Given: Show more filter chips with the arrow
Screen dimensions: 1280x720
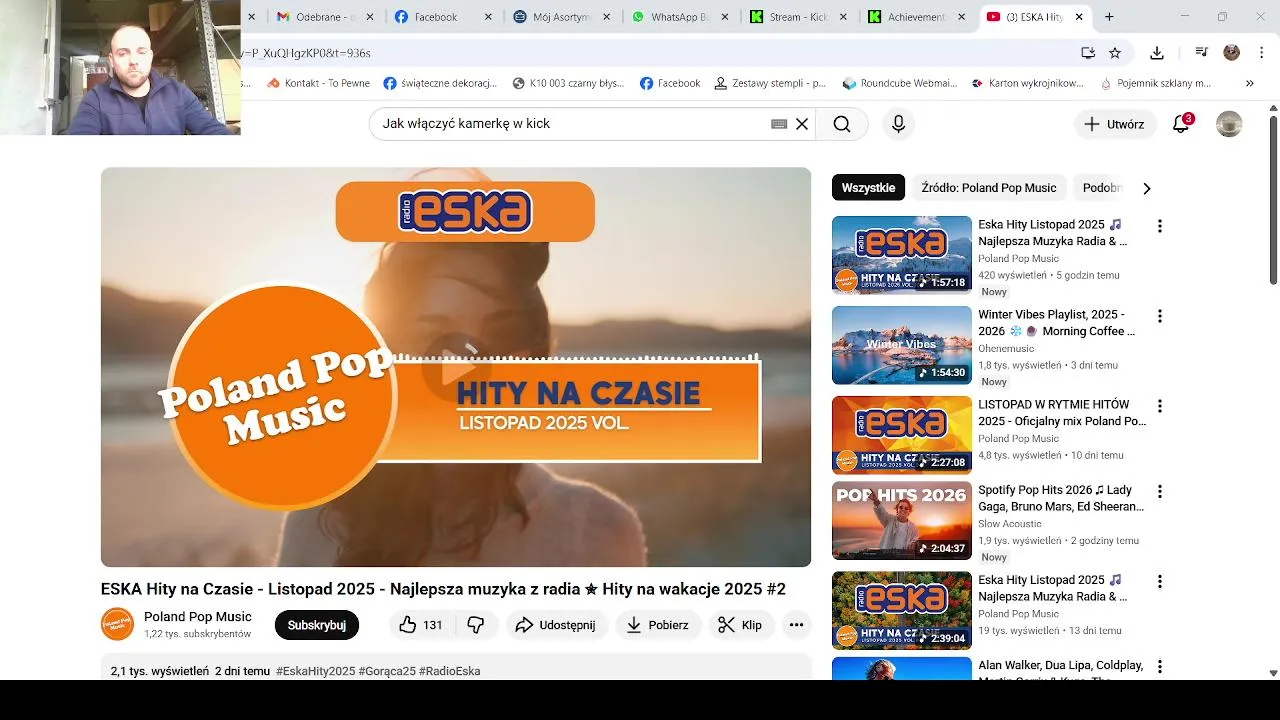Looking at the screenshot, I should [1147, 188].
